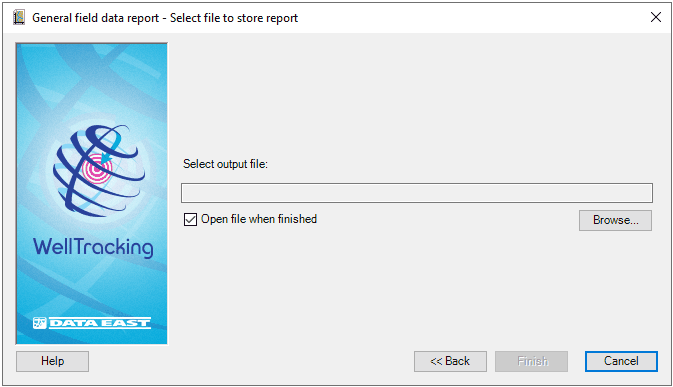Cancel the report wizard
Viewport: 673px width, 387px height.
coord(621,361)
